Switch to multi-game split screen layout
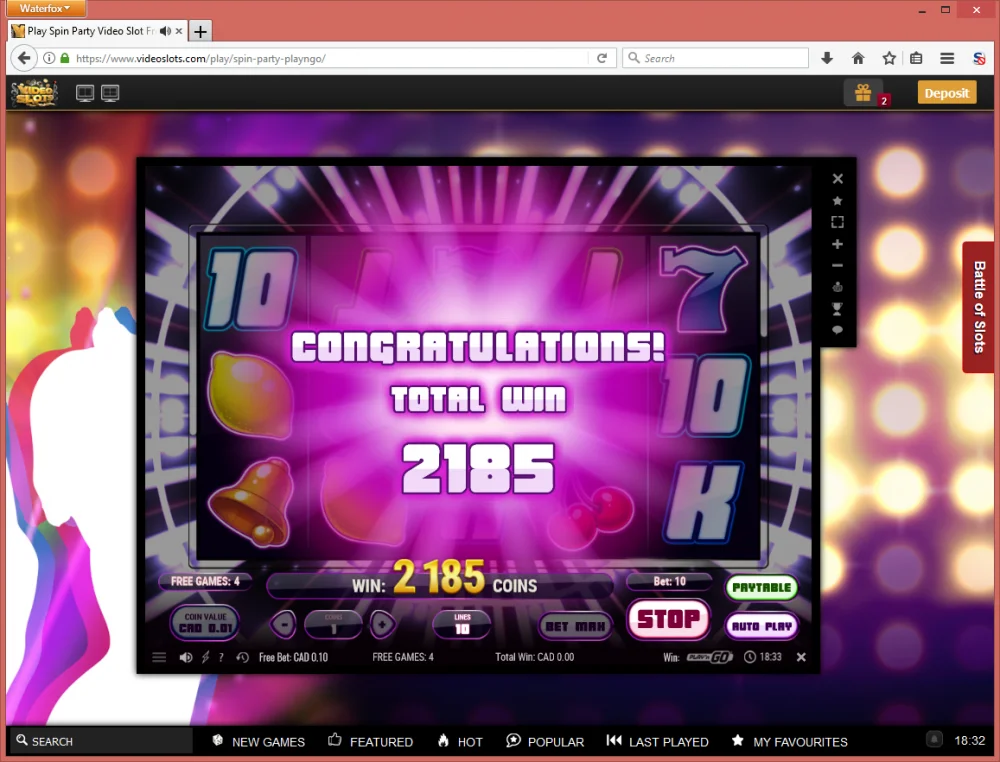The image size is (1000, 762). 110,93
